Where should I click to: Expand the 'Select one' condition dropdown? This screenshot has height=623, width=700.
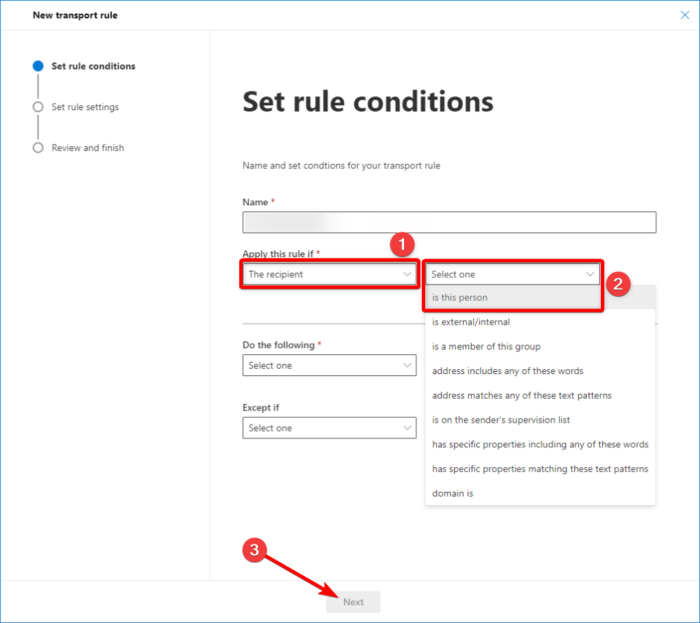coord(513,274)
